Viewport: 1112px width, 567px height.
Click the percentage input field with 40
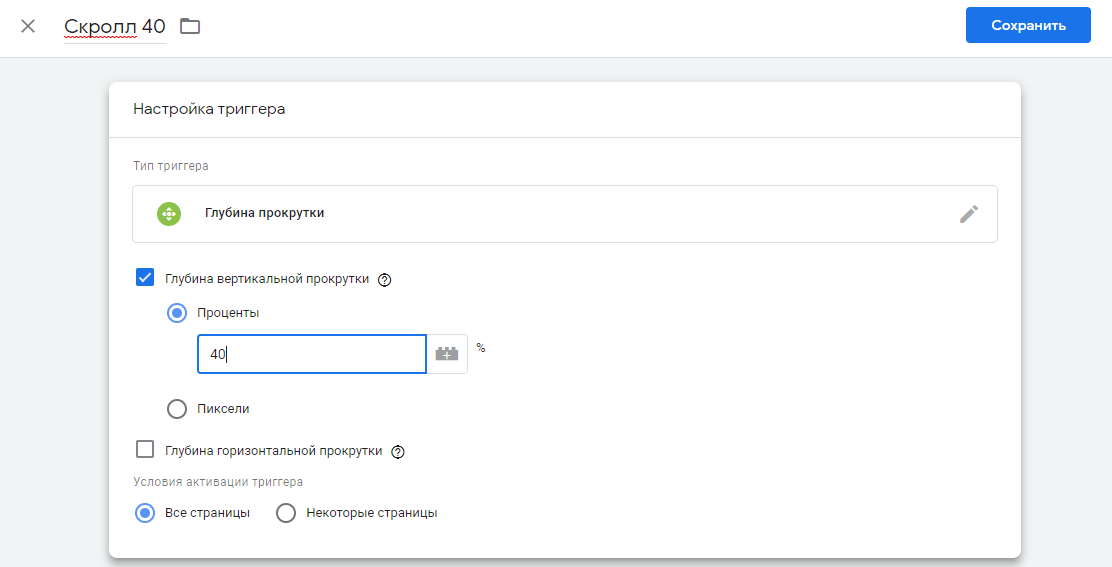[311, 354]
